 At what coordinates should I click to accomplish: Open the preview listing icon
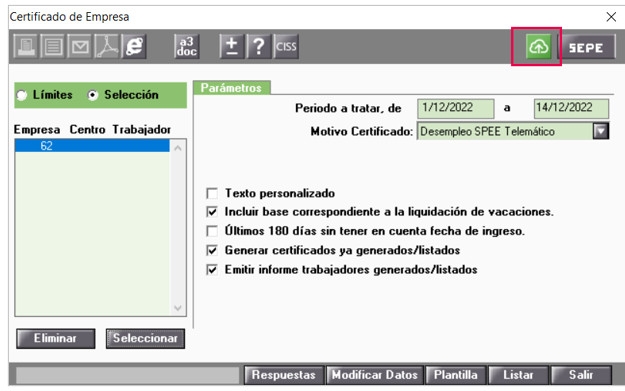click(x=53, y=47)
